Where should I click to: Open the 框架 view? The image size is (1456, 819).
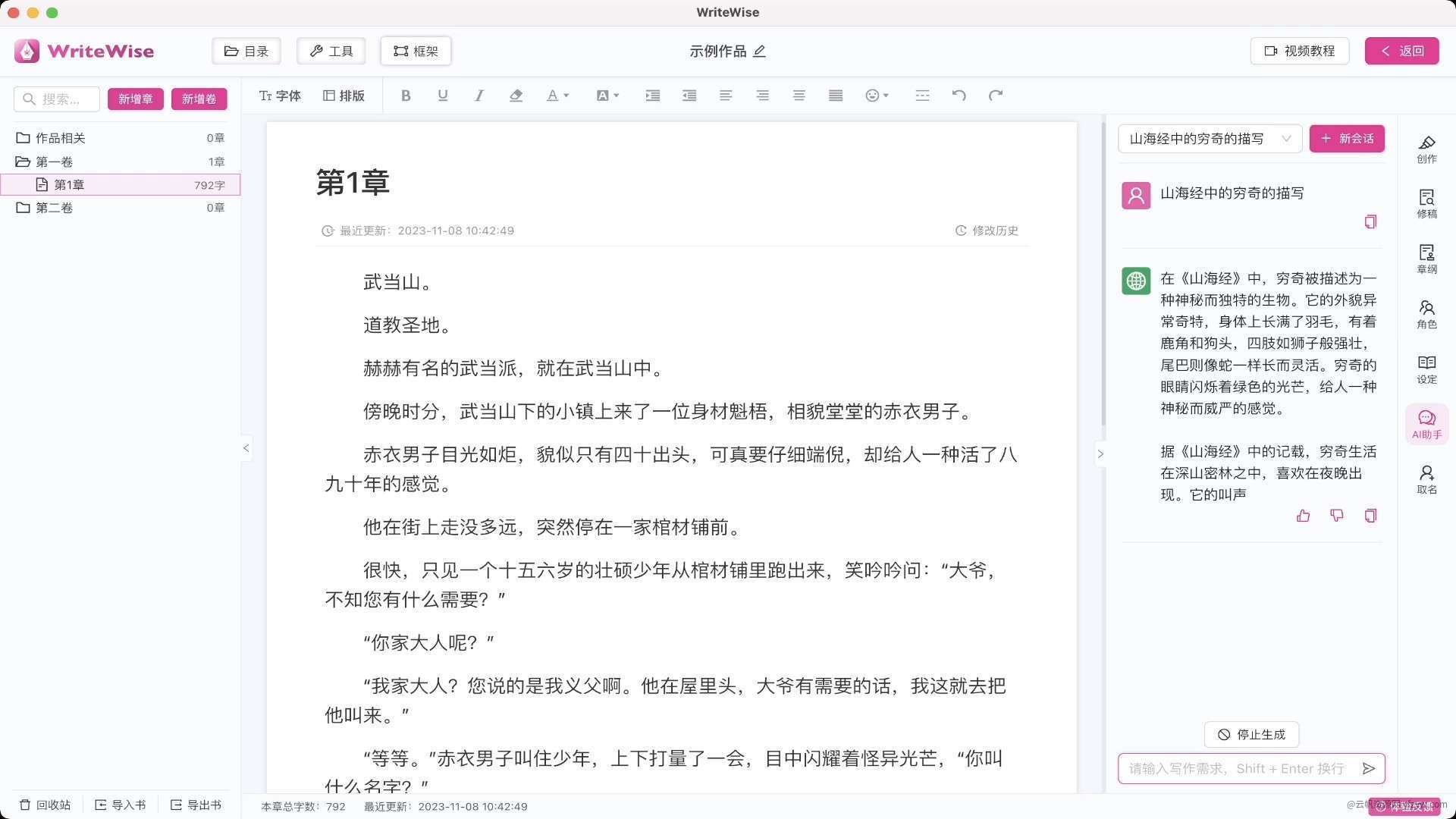click(x=416, y=51)
